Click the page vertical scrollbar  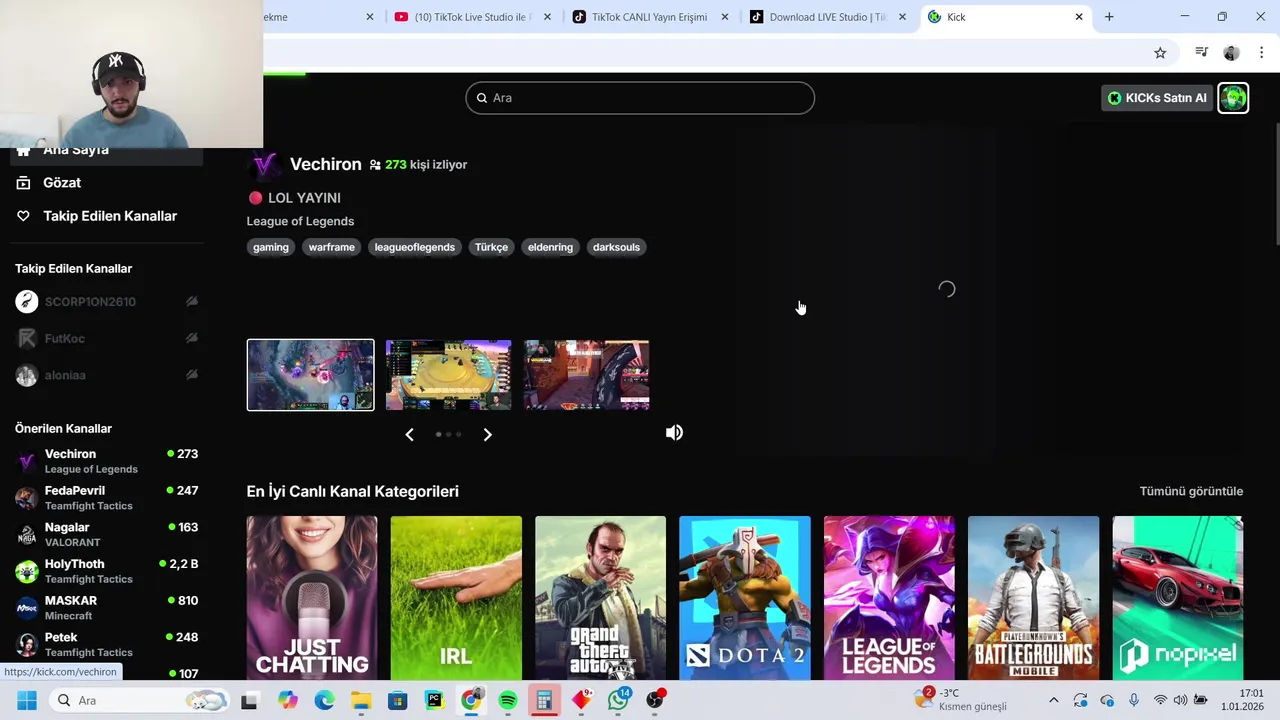click(x=1275, y=185)
